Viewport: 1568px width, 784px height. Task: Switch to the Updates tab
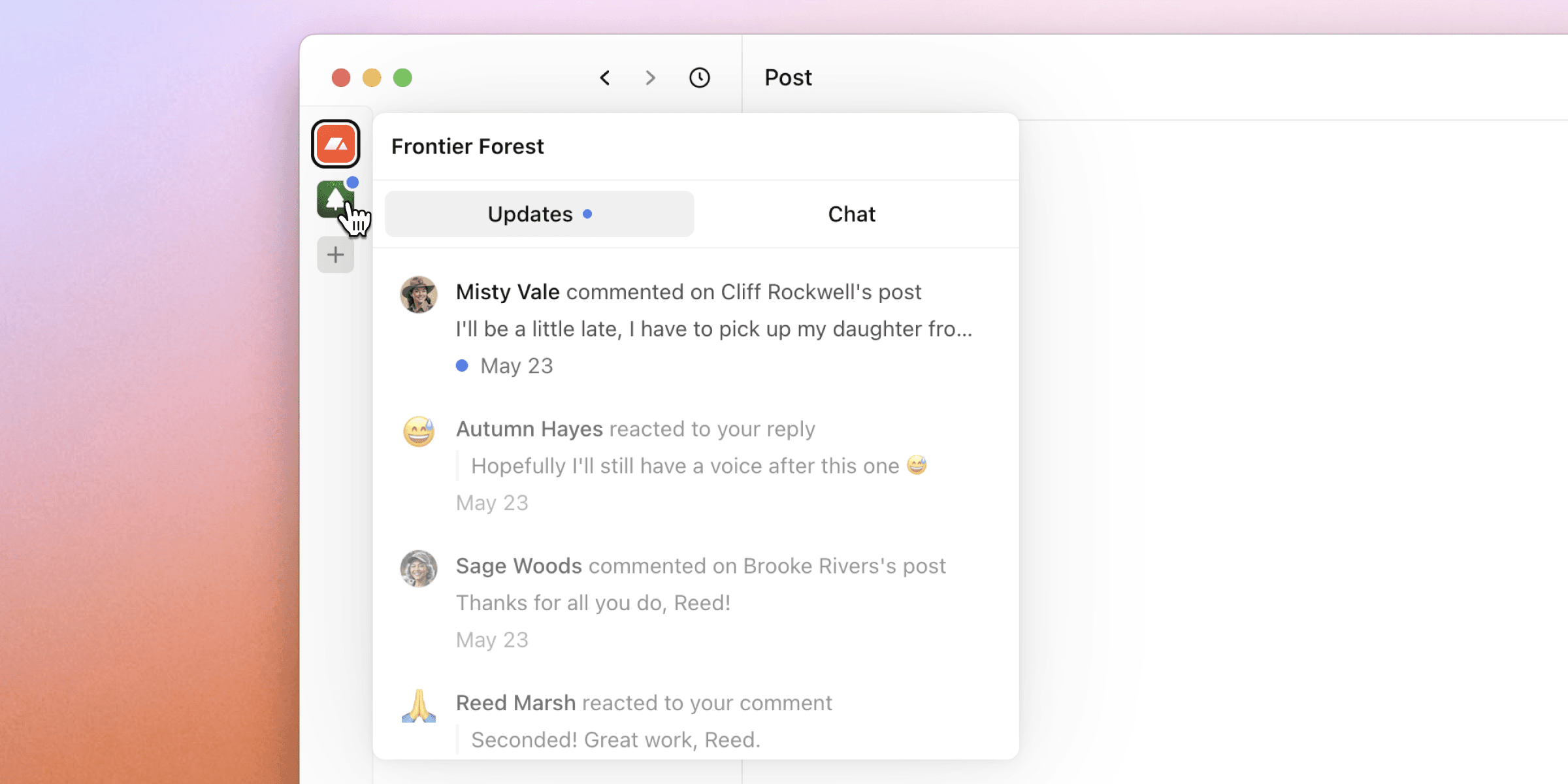pyautogui.click(x=540, y=213)
